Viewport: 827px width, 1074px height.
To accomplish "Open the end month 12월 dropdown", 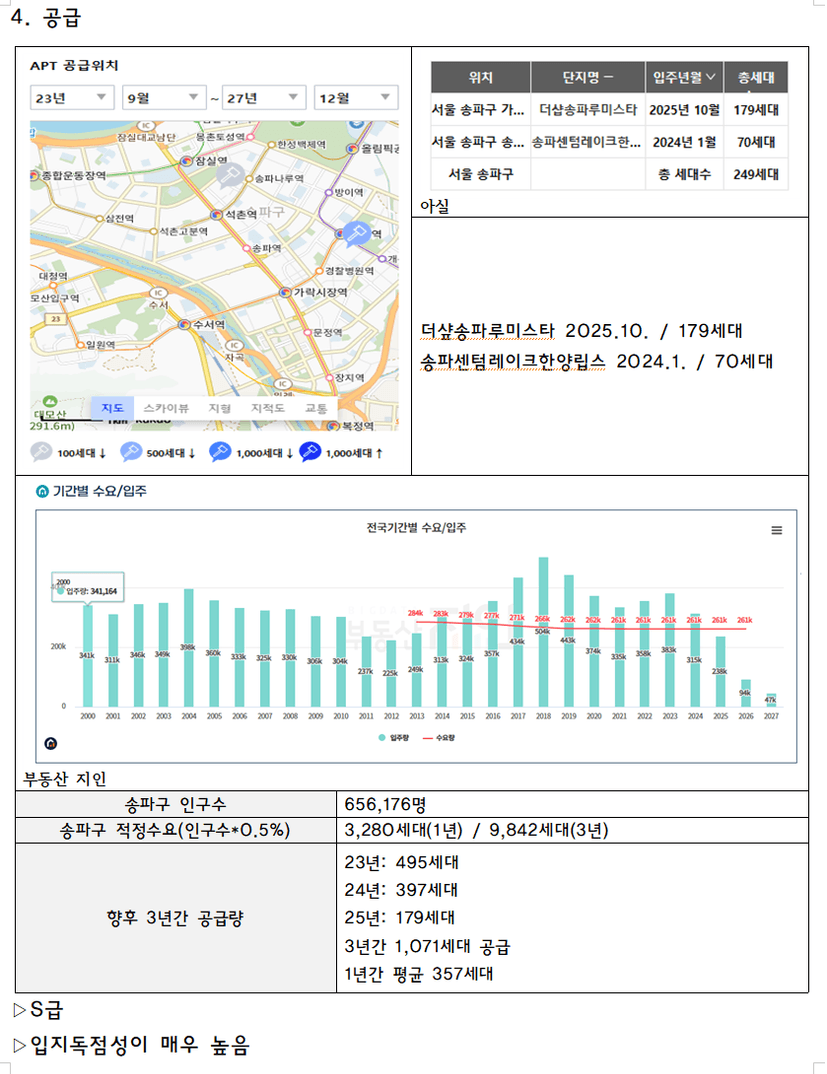I will coord(356,98).
